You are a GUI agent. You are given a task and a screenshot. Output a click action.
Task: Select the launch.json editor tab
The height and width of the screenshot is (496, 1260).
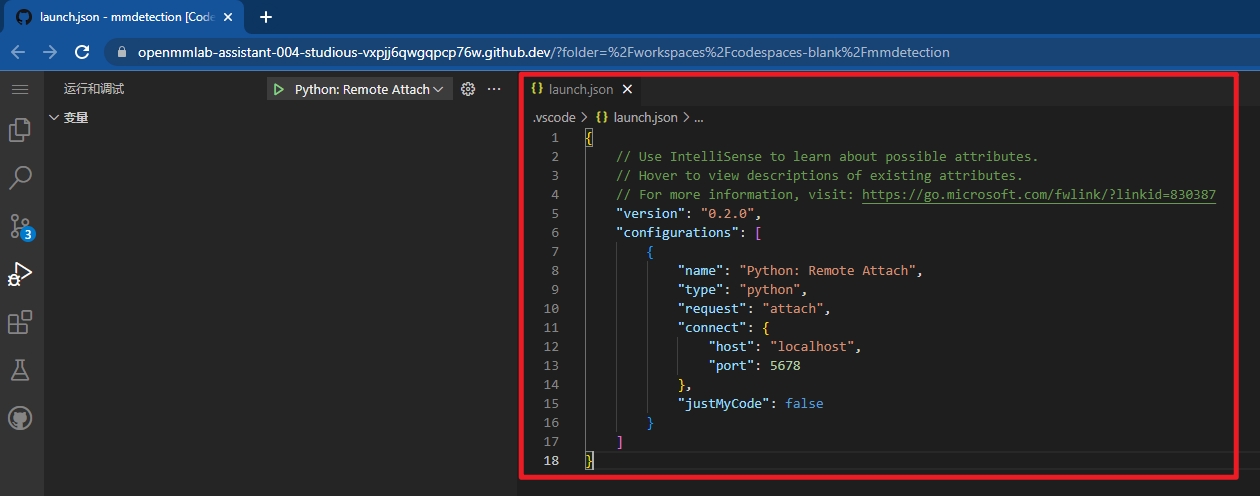pyautogui.click(x=580, y=89)
